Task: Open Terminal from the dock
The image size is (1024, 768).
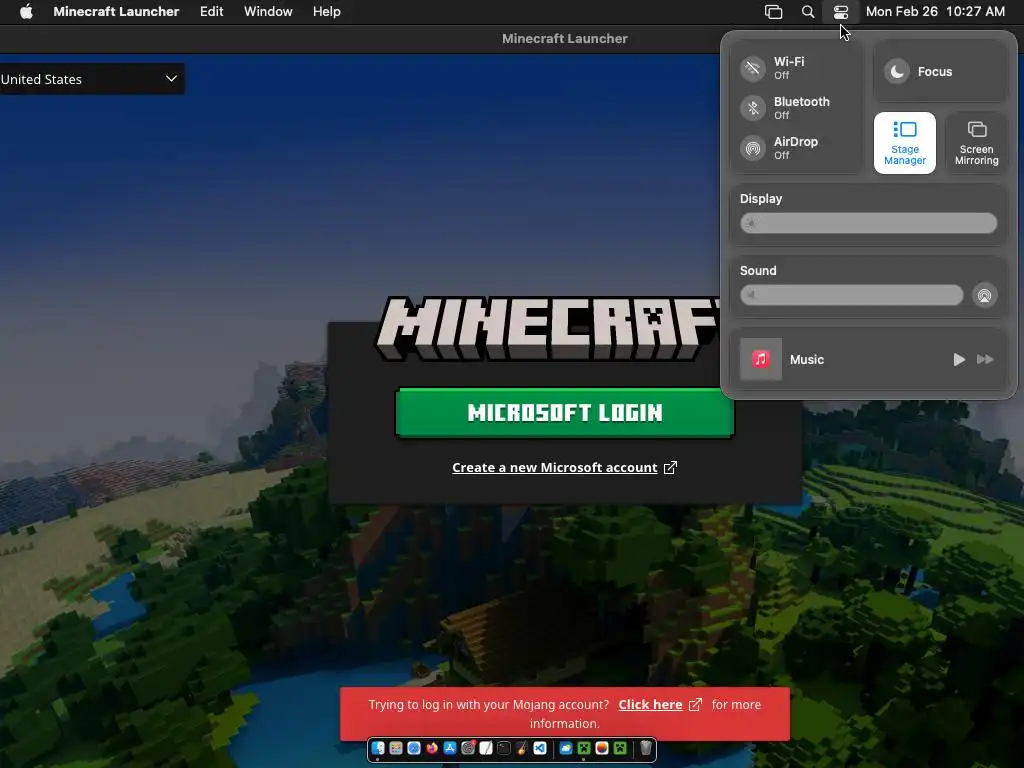Action: click(x=504, y=748)
